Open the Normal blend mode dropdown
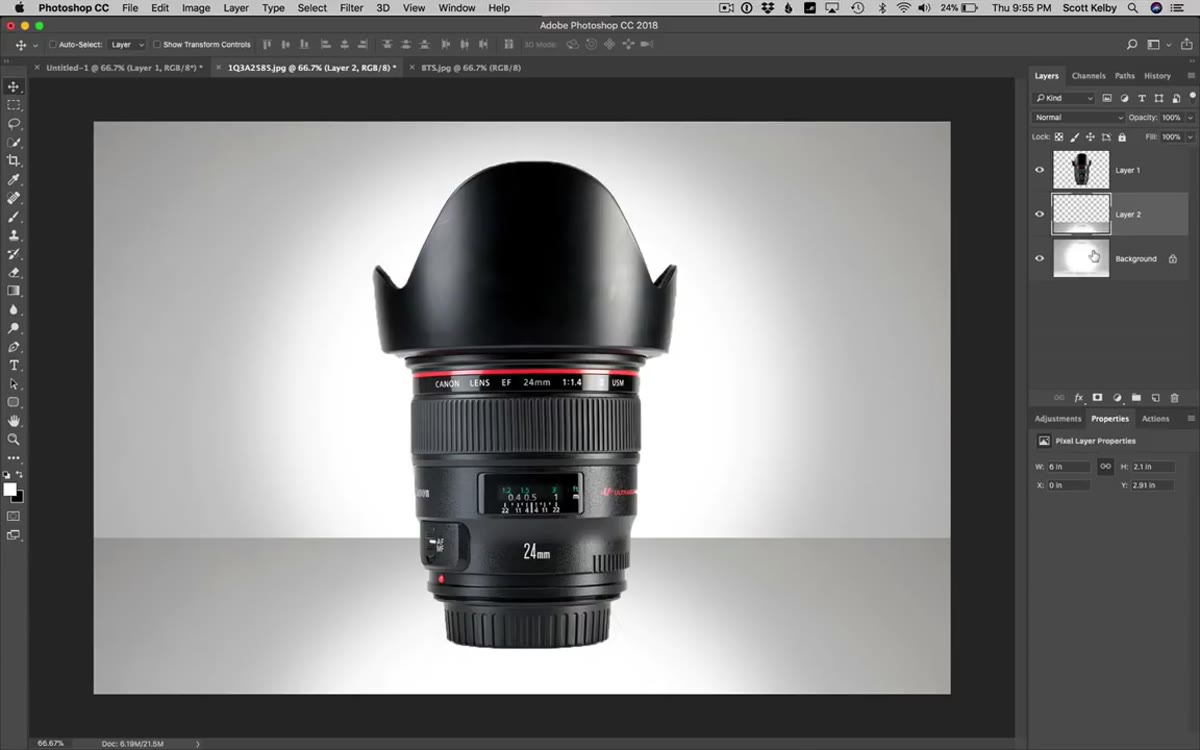The image size is (1200, 750). (x=1079, y=117)
